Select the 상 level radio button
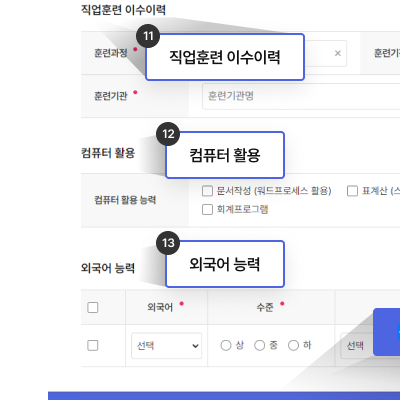Image resolution: width=400 pixels, height=400 pixels. [226, 345]
